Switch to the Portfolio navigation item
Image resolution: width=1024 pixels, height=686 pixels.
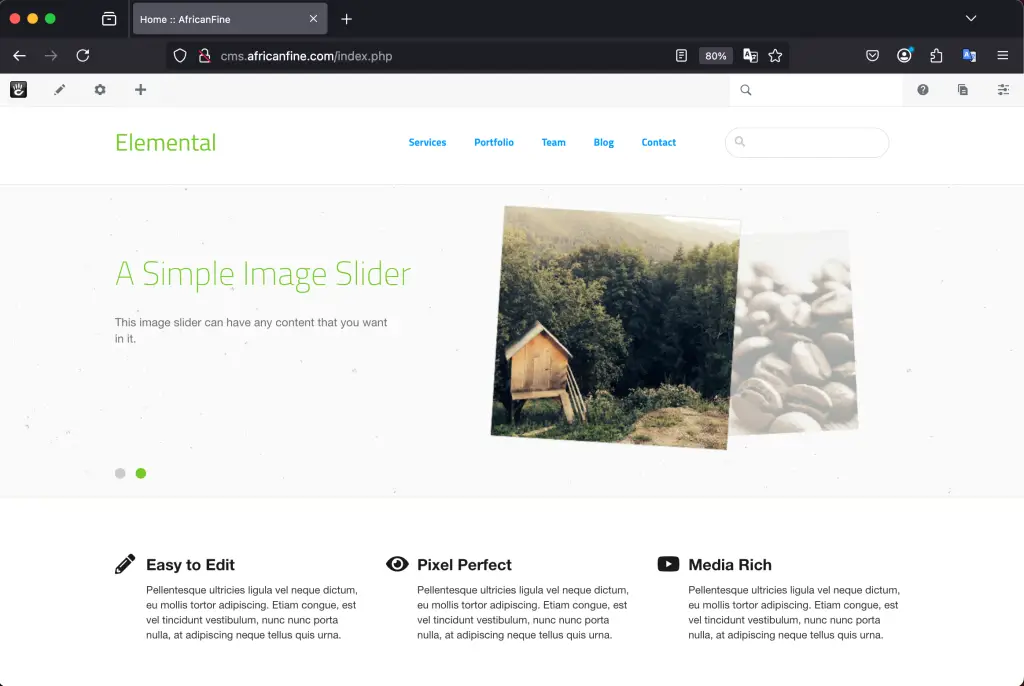click(493, 142)
